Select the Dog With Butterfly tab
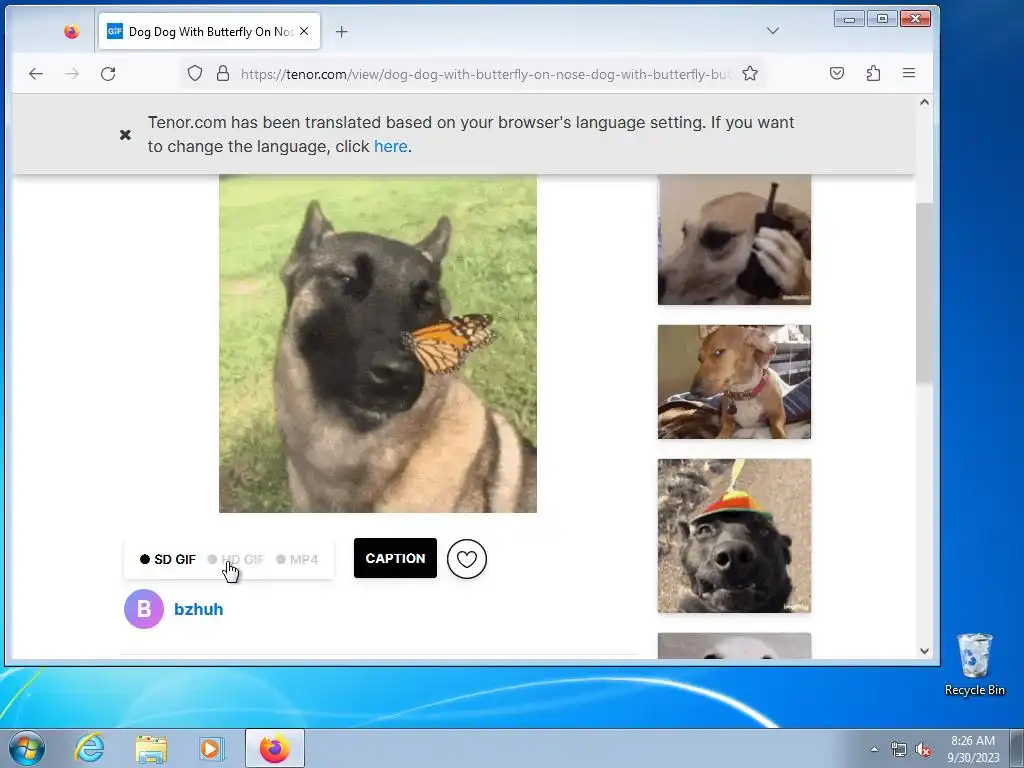The height and width of the screenshot is (768, 1024). pos(209,31)
